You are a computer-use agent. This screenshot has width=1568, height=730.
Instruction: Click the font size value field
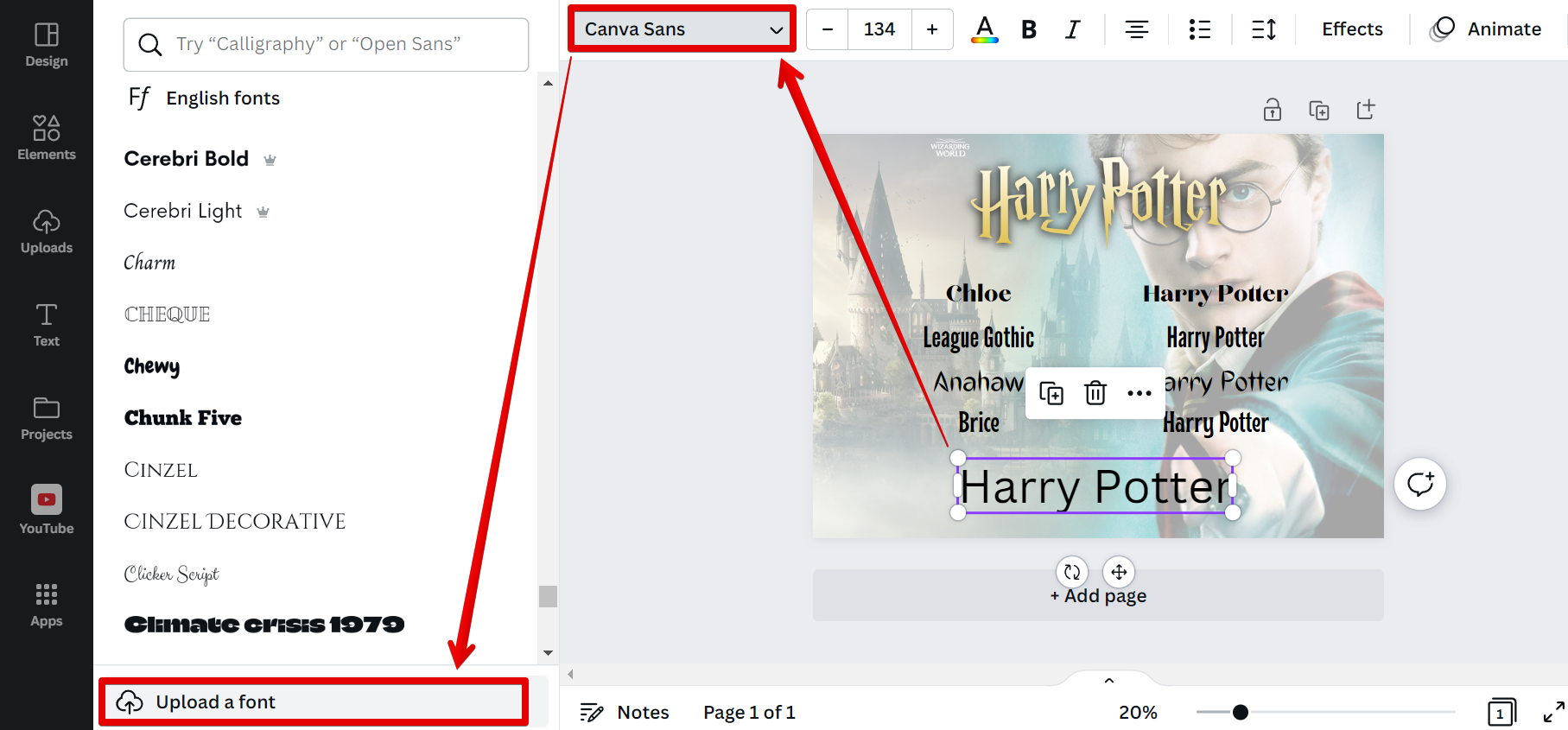pos(879,29)
